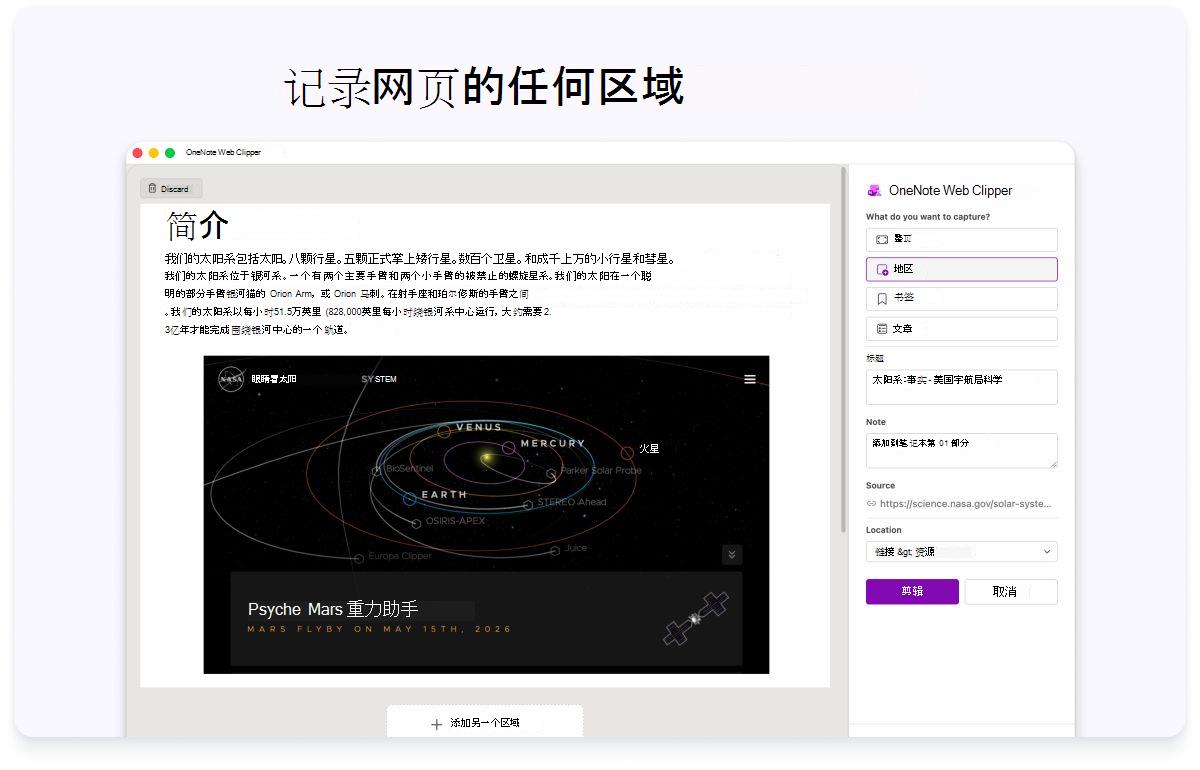Click the VENUS label in the orbit map
The width and height of the screenshot is (1200, 770).
(479, 427)
